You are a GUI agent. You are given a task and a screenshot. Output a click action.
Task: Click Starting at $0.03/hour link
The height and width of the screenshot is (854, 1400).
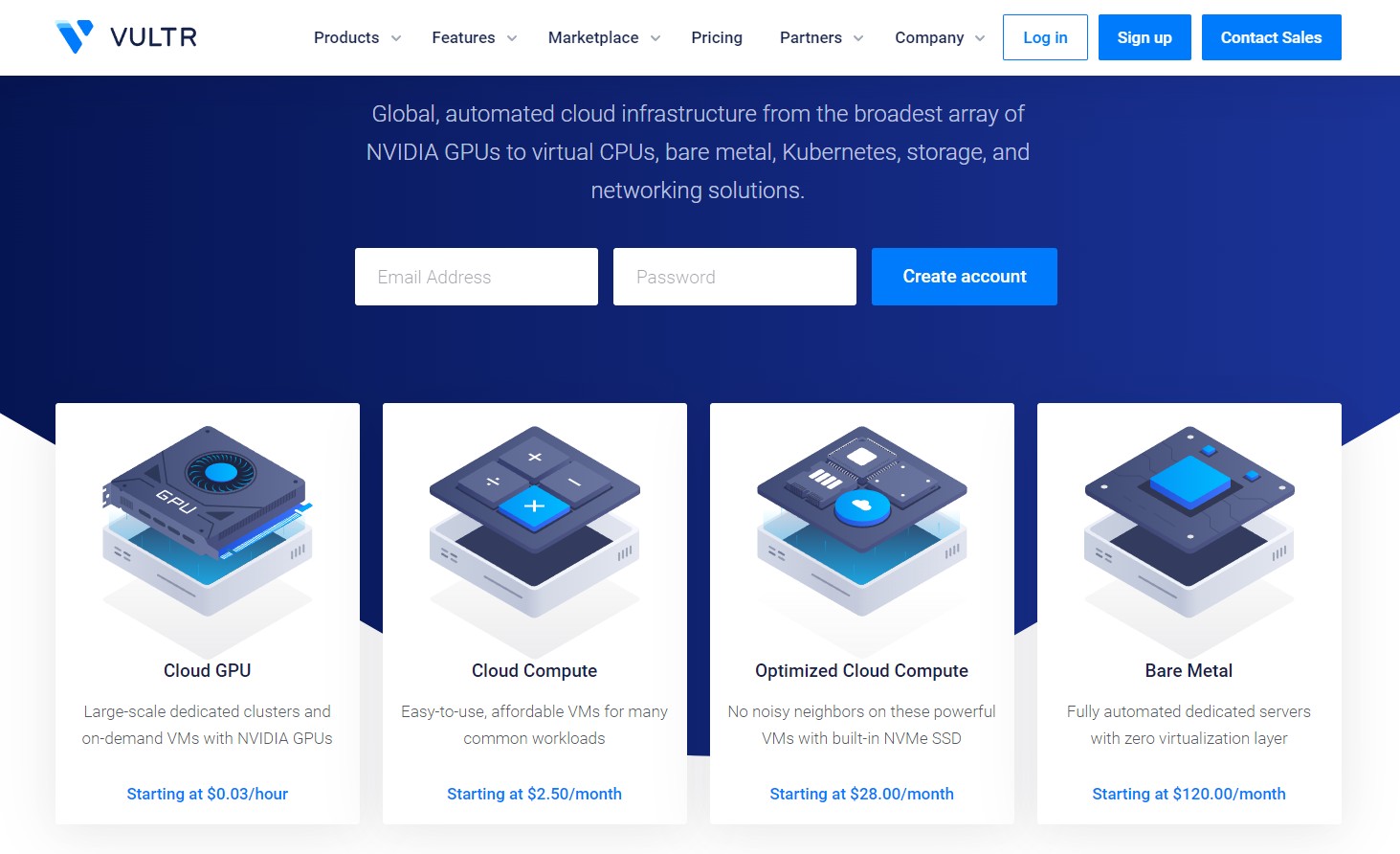pos(208,794)
